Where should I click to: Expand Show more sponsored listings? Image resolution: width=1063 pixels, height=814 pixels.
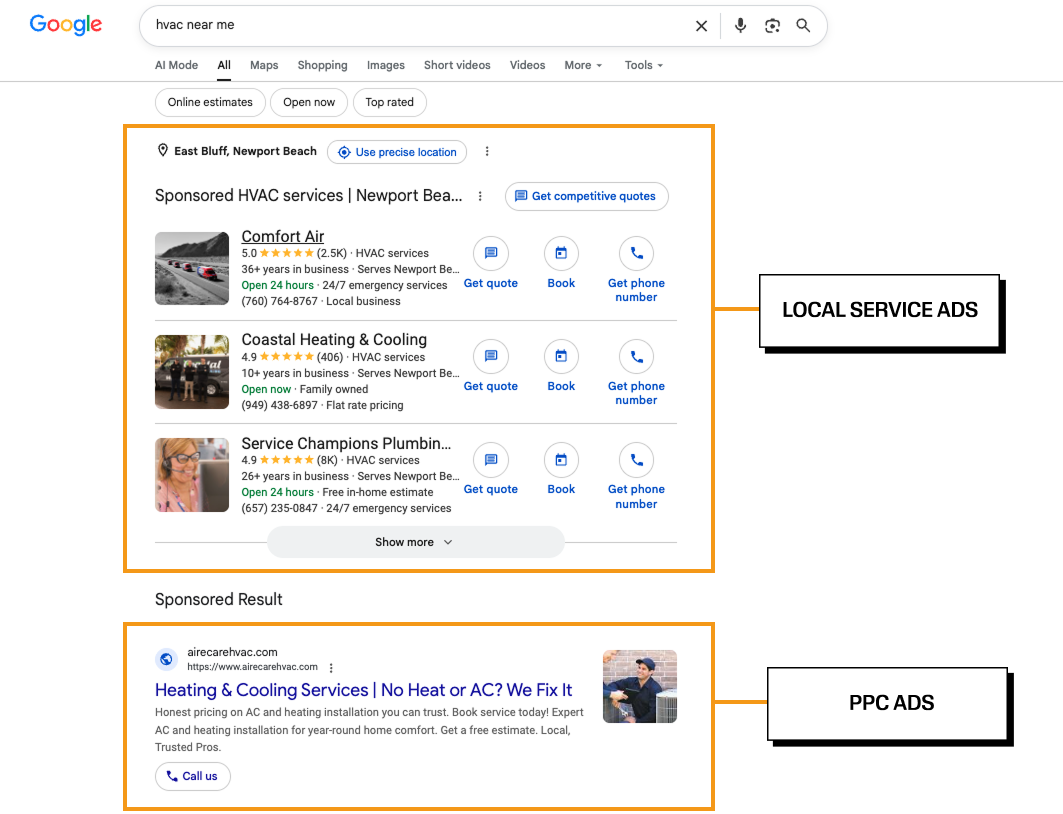pyautogui.click(x=416, y=542)
